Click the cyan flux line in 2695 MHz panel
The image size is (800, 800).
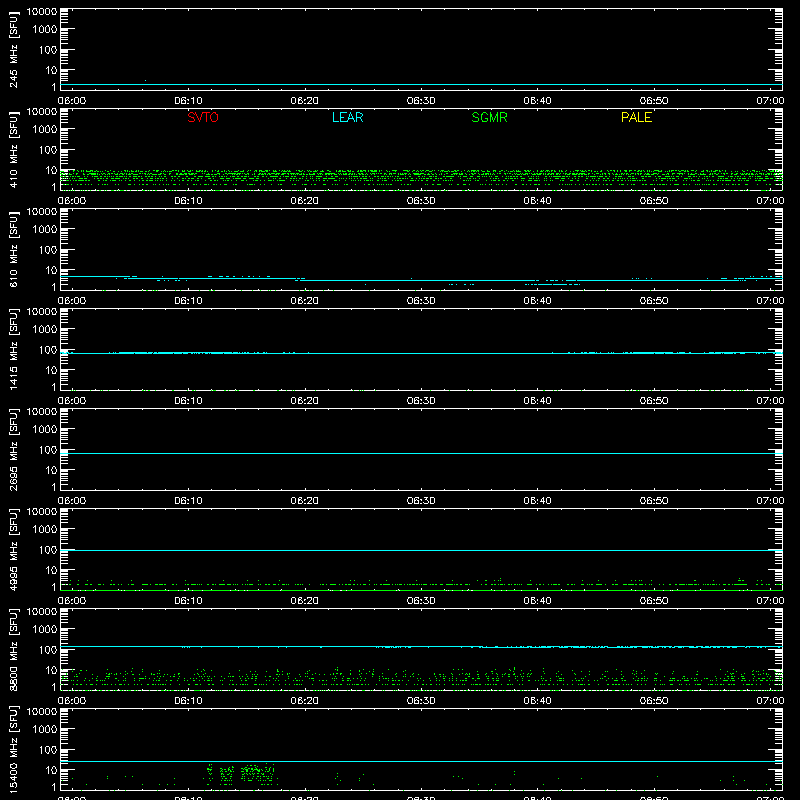[x=421, y=453]
